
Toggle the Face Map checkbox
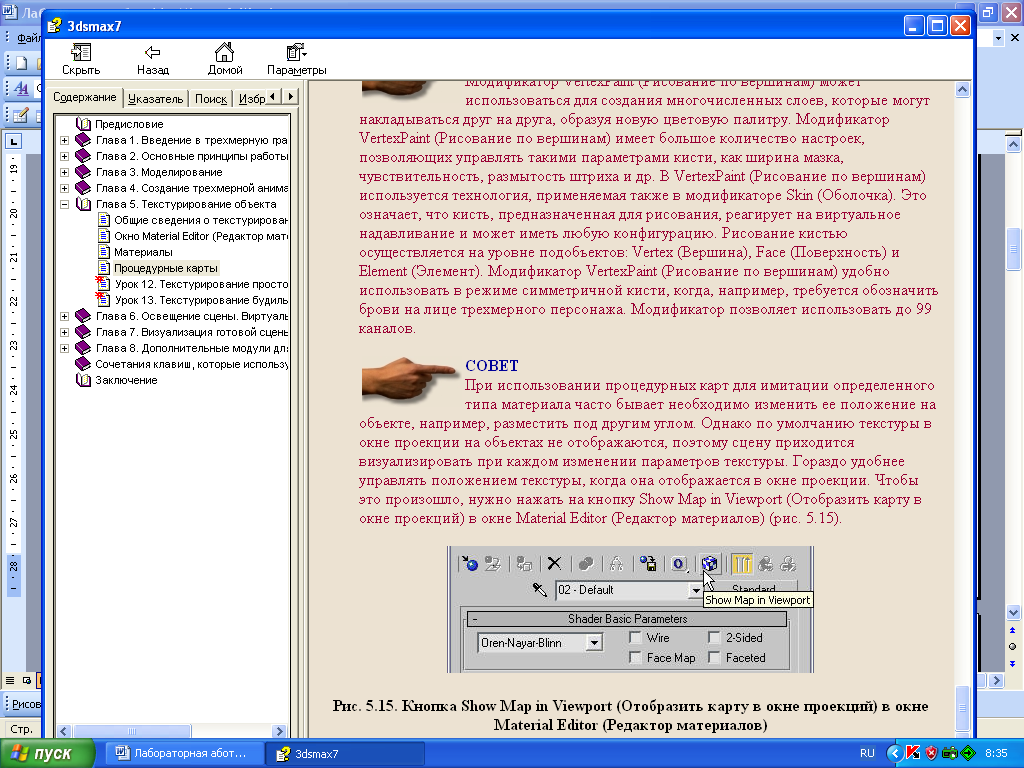(635, 658)
